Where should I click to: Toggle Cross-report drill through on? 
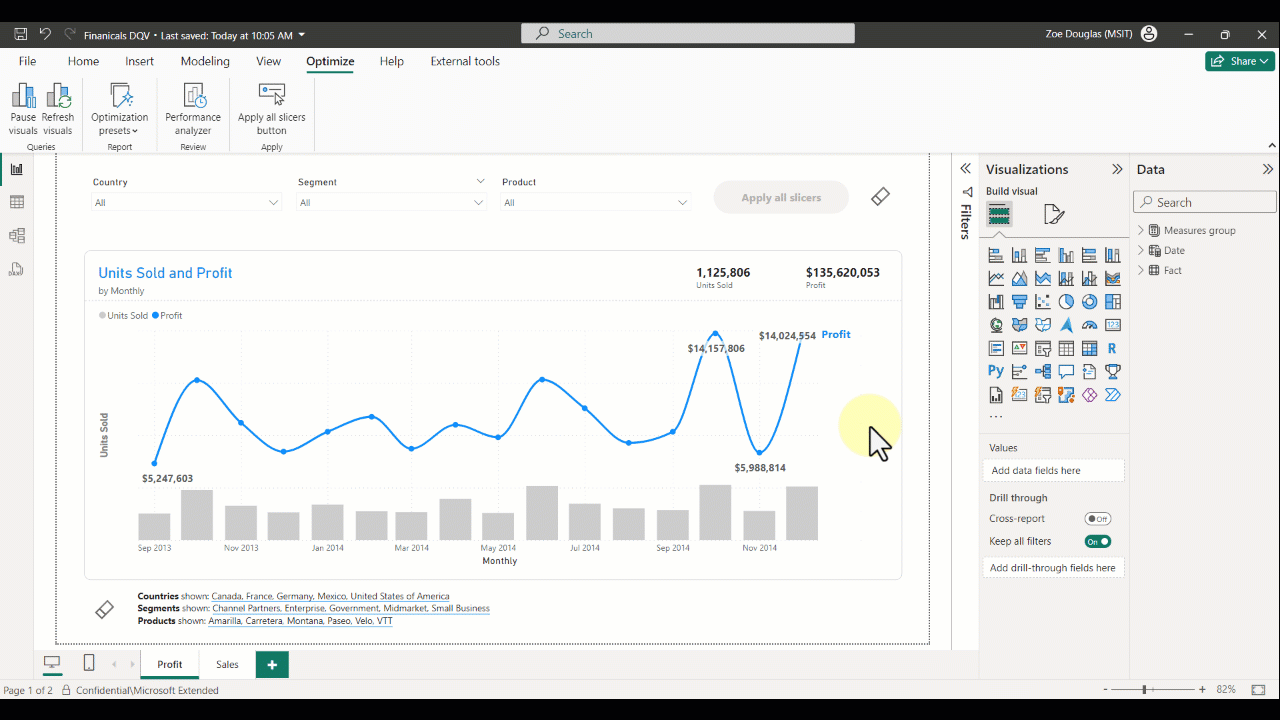(1097, 518)
